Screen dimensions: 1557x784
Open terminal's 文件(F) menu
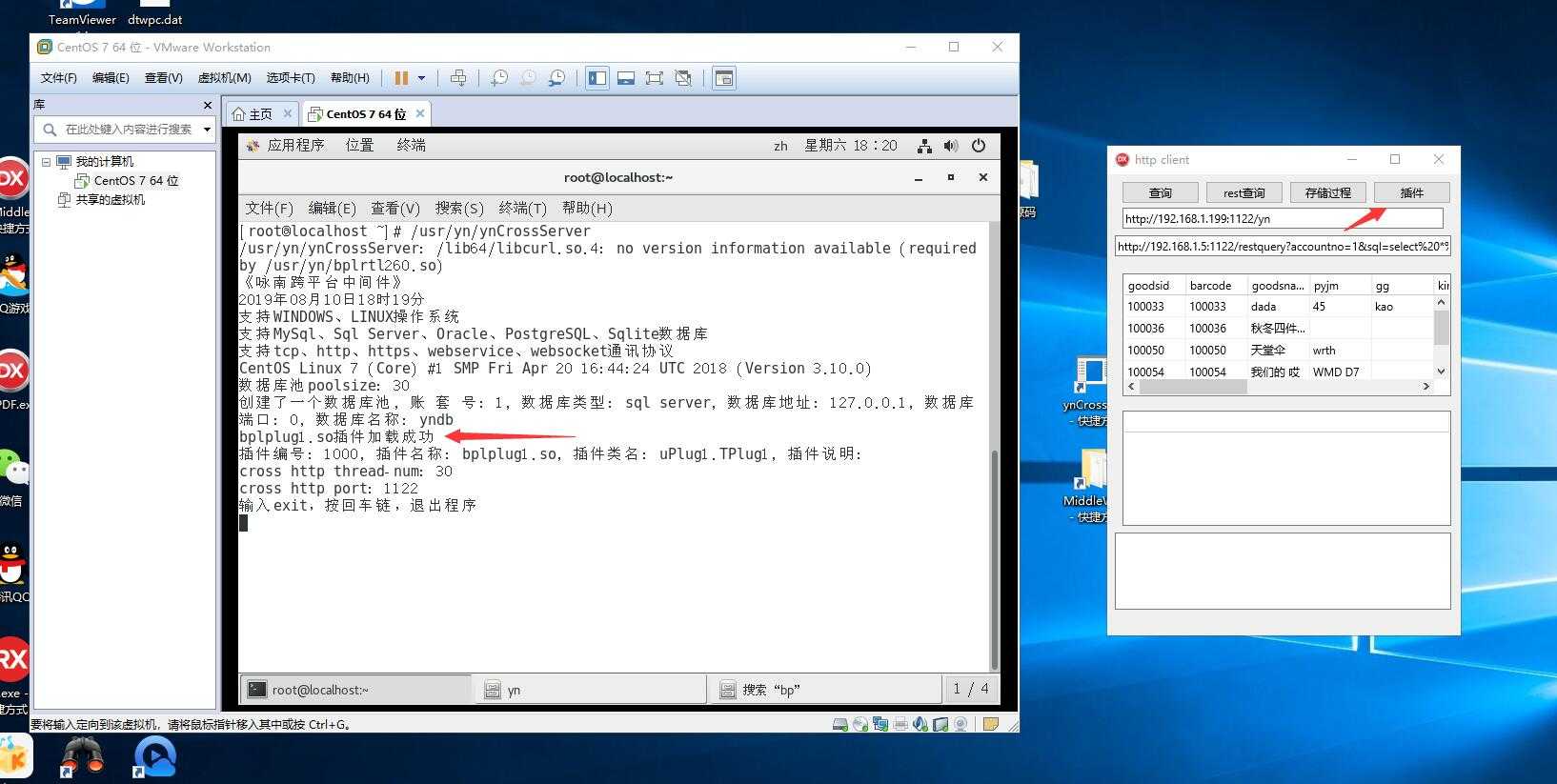[269, 208]
